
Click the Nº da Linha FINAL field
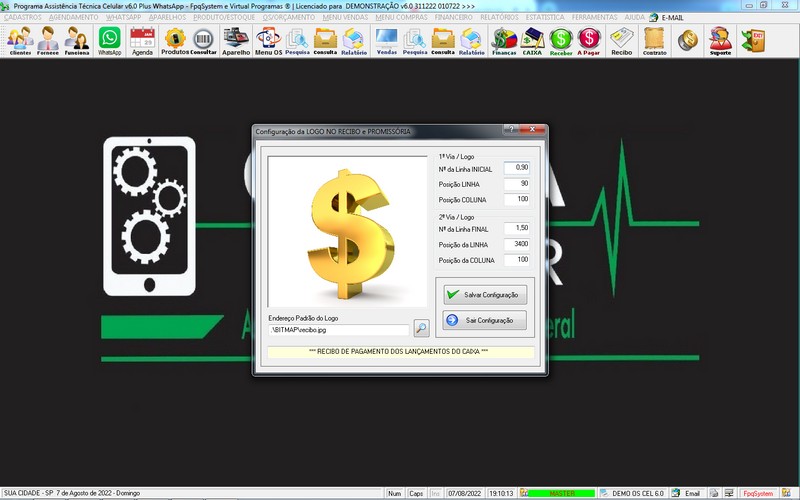(x=517, y=229)
